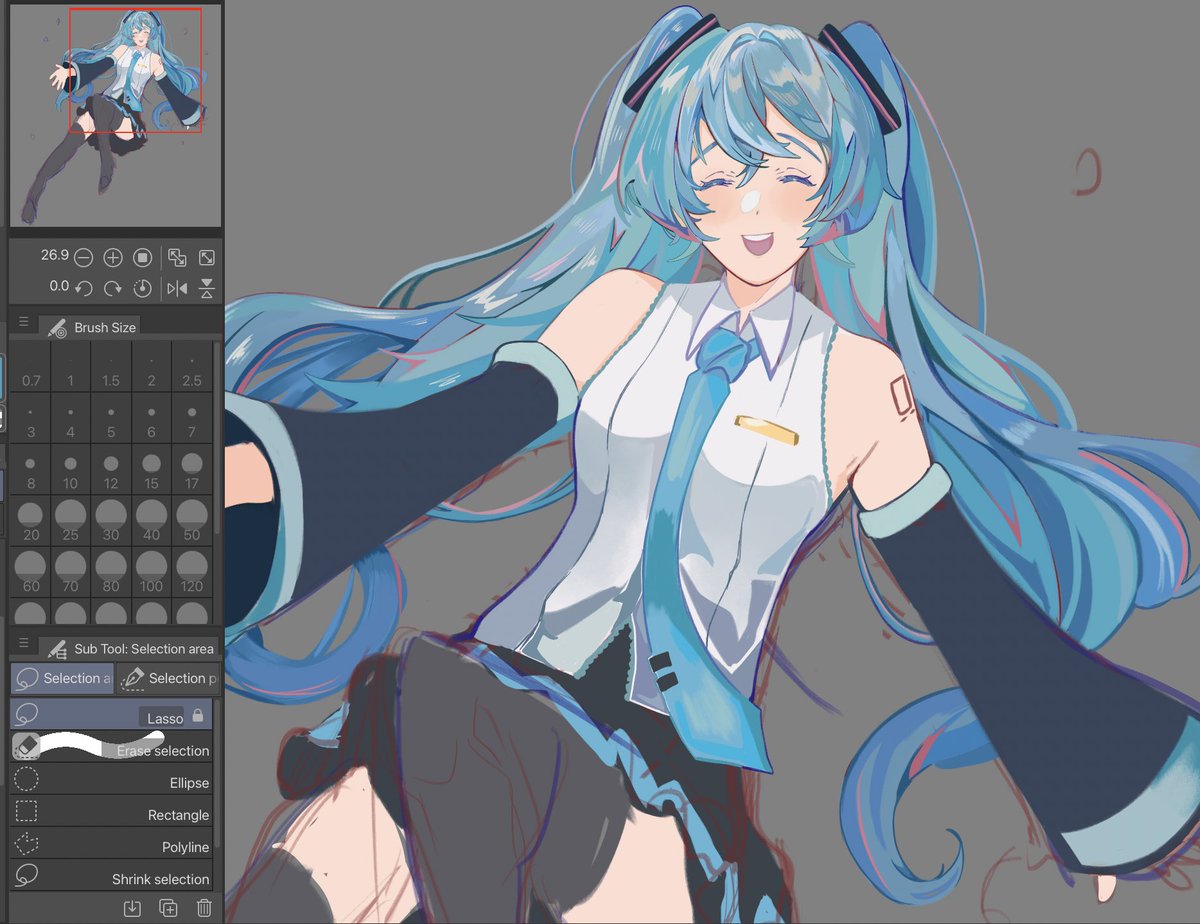Screen dimensions: 1200x924
Task: Choose brush size 0.7 preset
Action: point(30,367)
